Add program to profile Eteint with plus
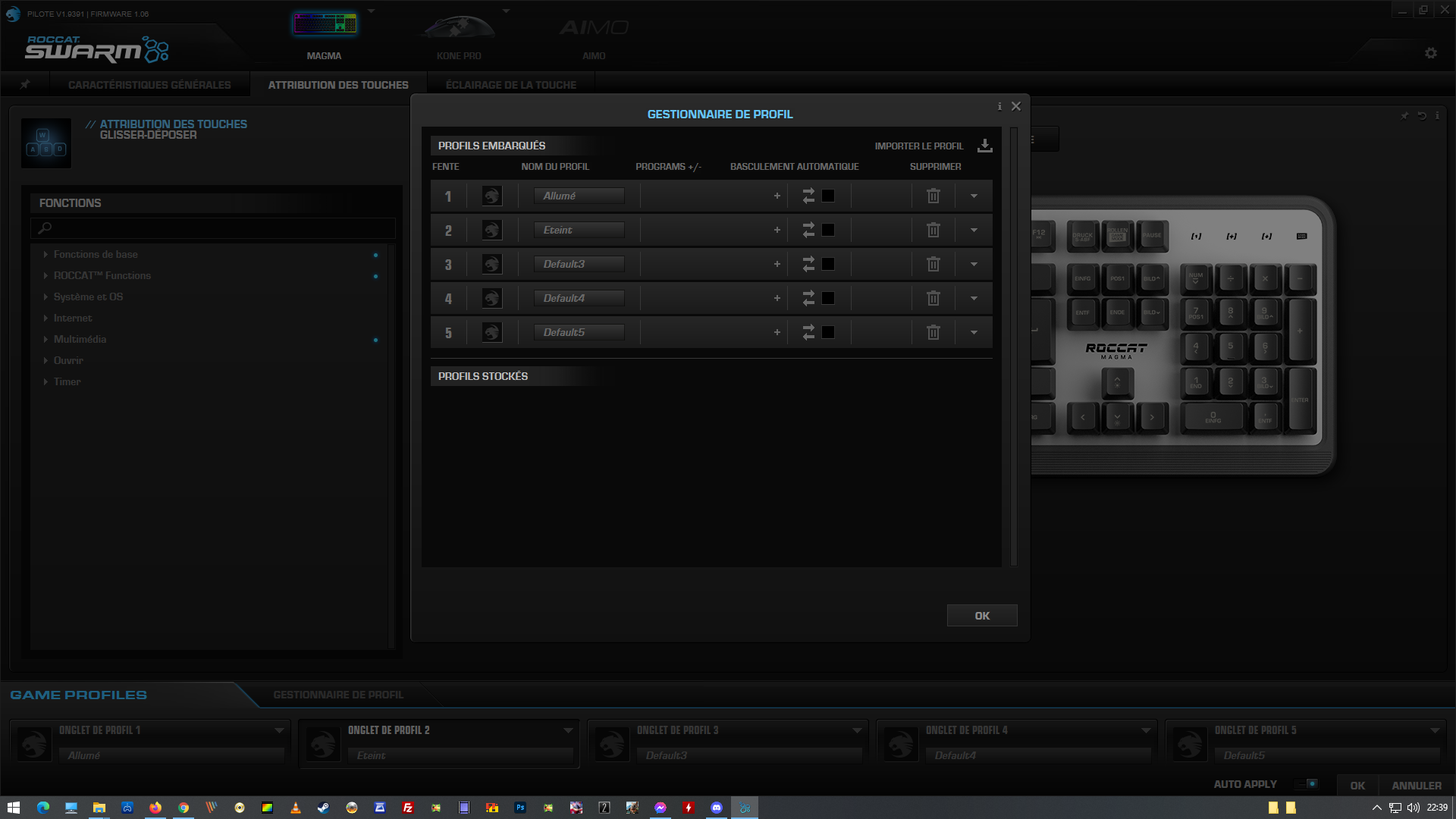1456x819 pixels. (x=777, y=230)
